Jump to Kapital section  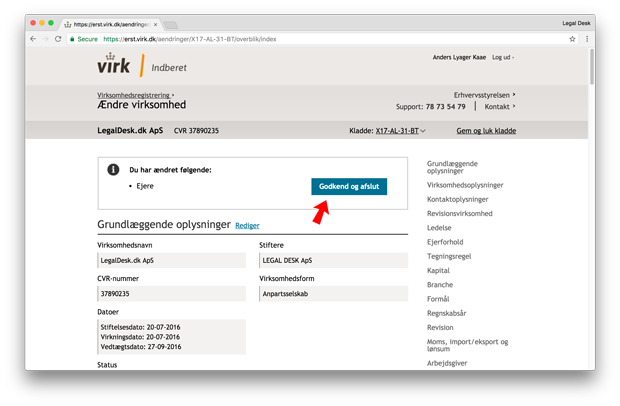(438, 270)
